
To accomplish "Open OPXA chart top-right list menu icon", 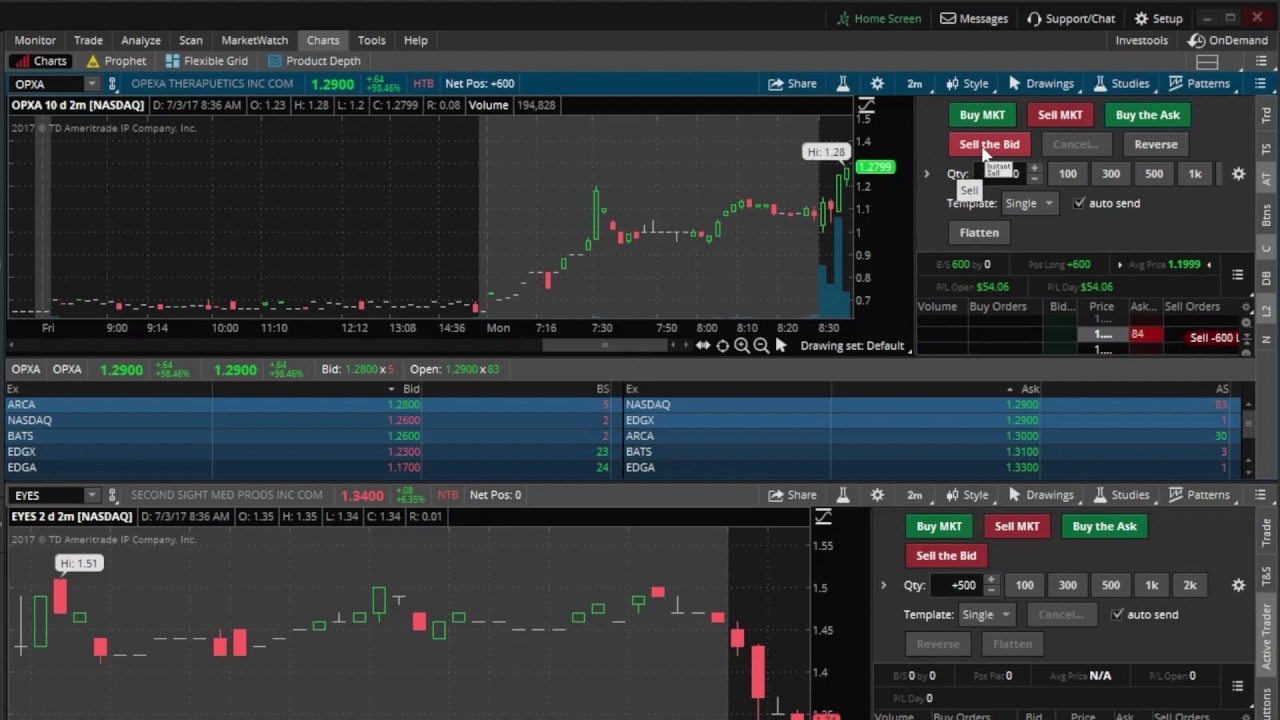I will click(x=1260, y=84).
